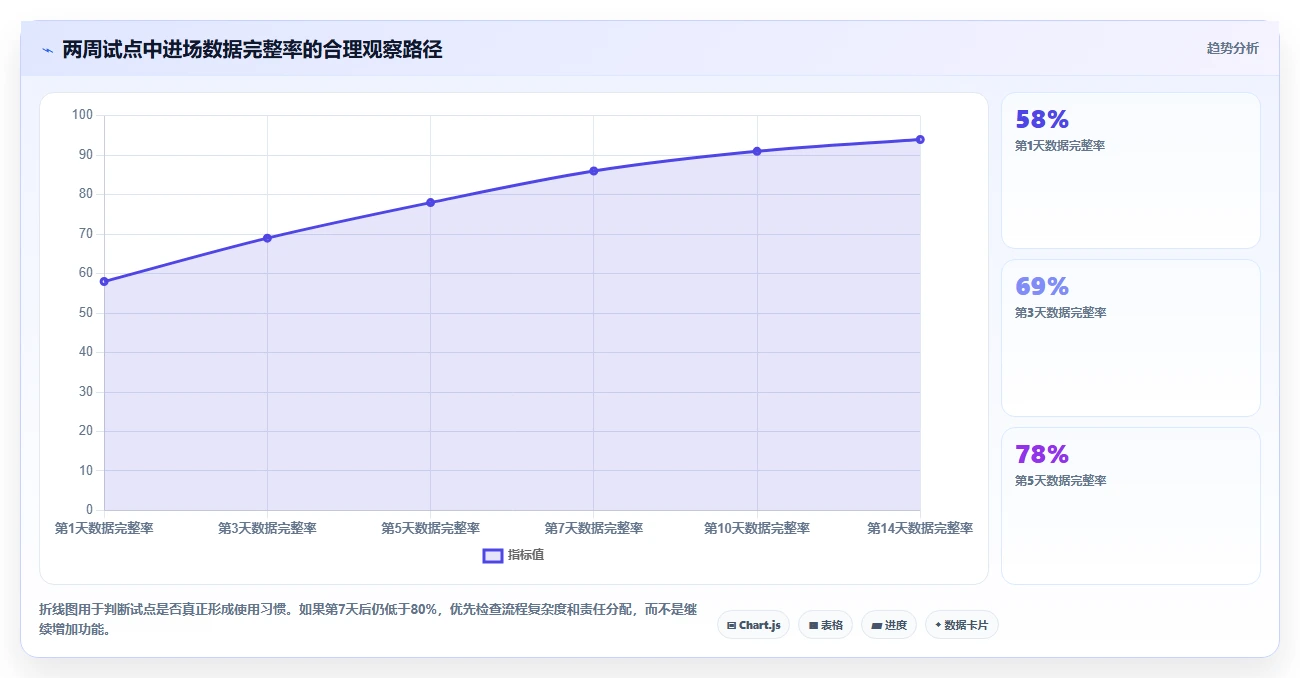Viewport: 1300px width, 678px height.
Task: Click the title 两周试点中进场数据完整率的合理观察路径
Action: click(x=252, y=49)
